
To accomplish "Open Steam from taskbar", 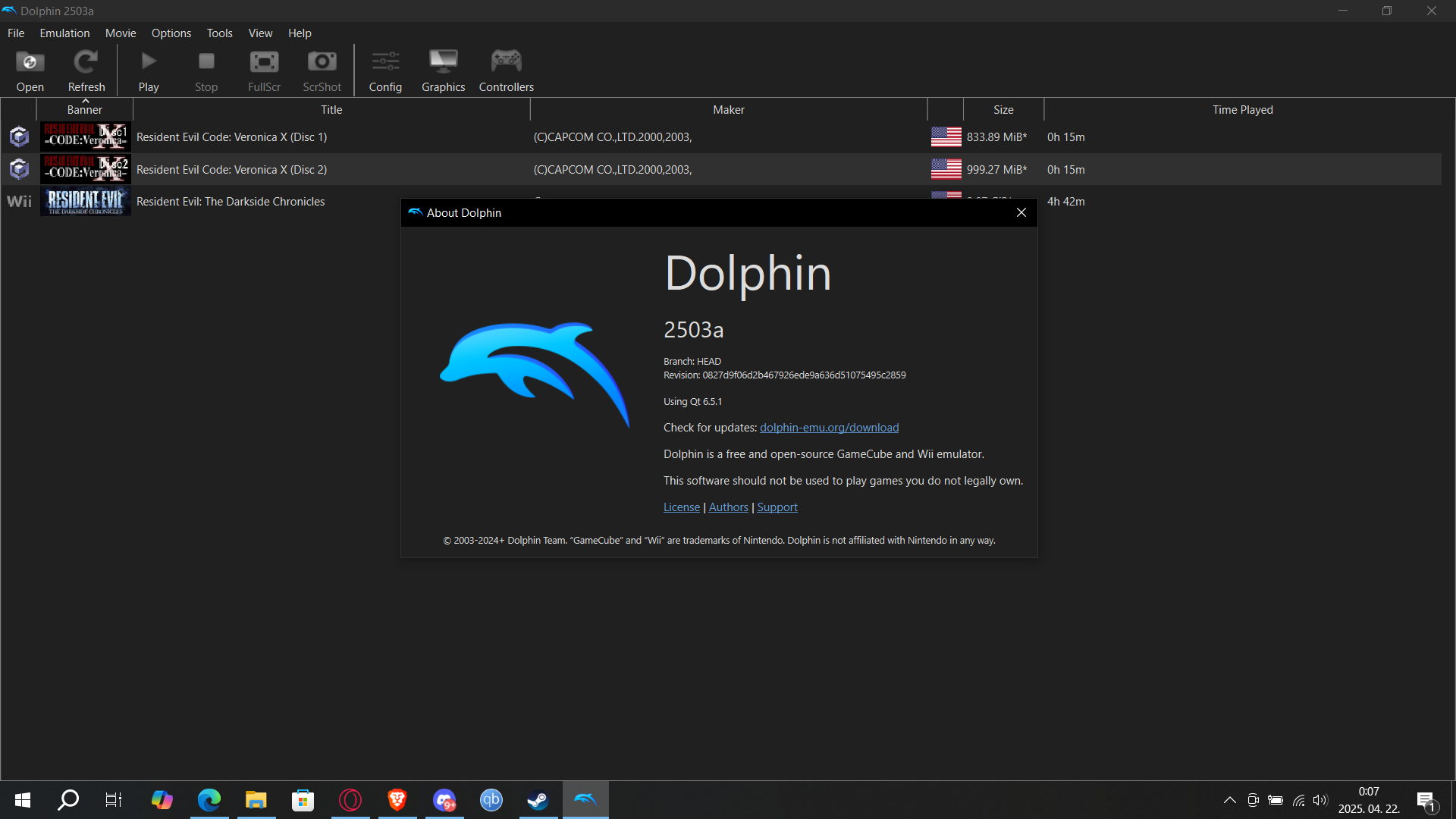I will pos(538,800).
